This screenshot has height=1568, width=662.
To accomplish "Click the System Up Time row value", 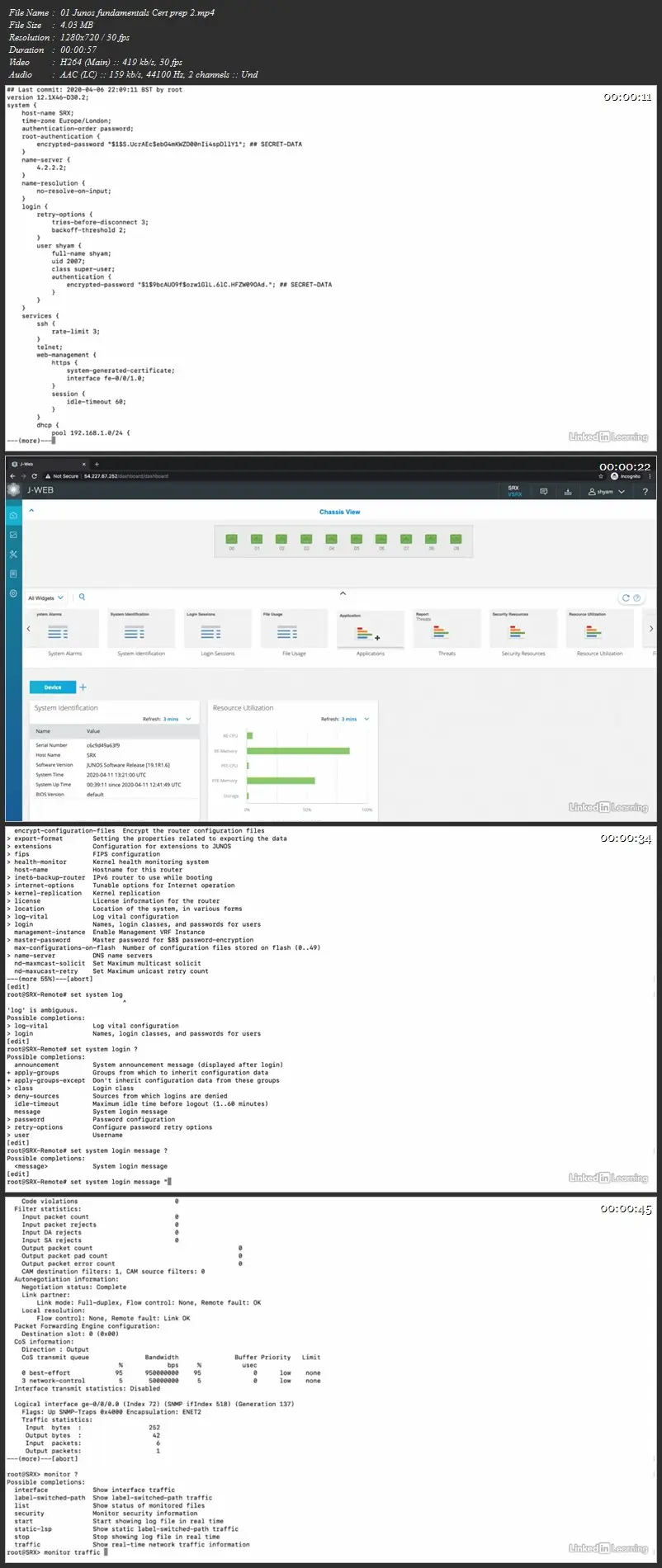I will click(x=135, y=785).
